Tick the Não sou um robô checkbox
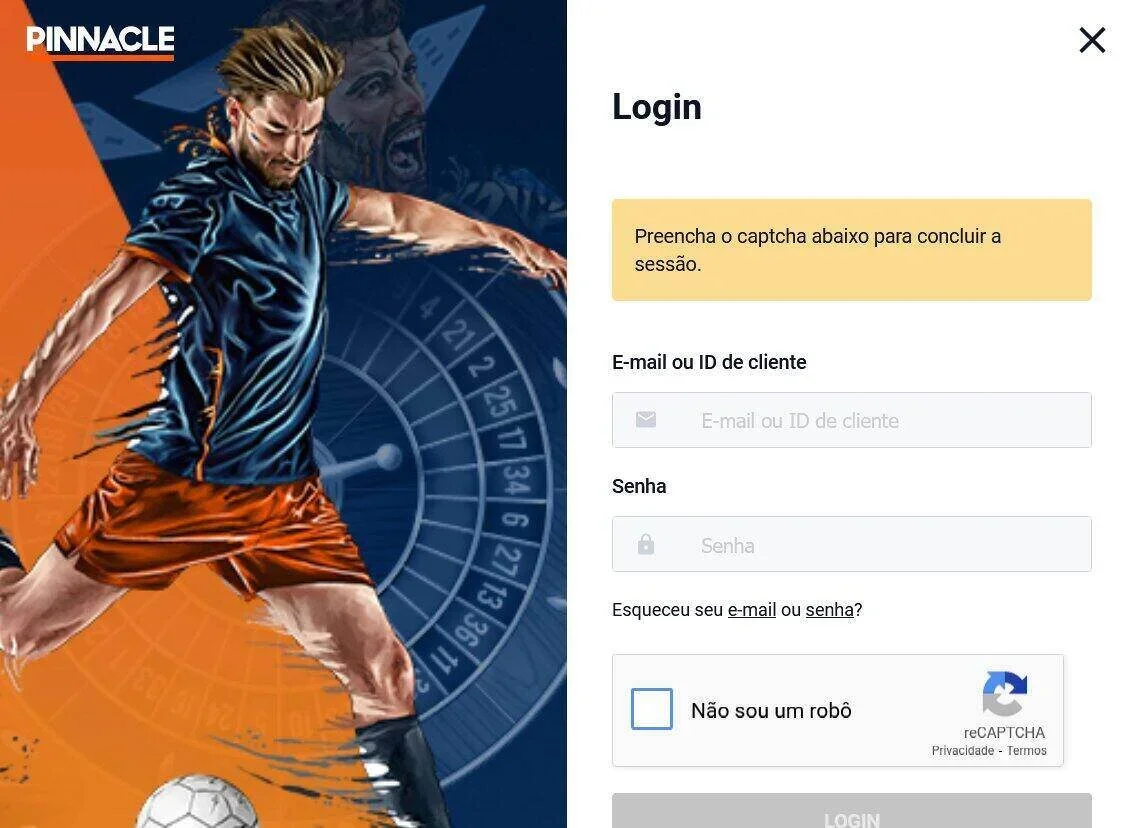Viewport: 1125px width, 828px height. tap(651, 709)
